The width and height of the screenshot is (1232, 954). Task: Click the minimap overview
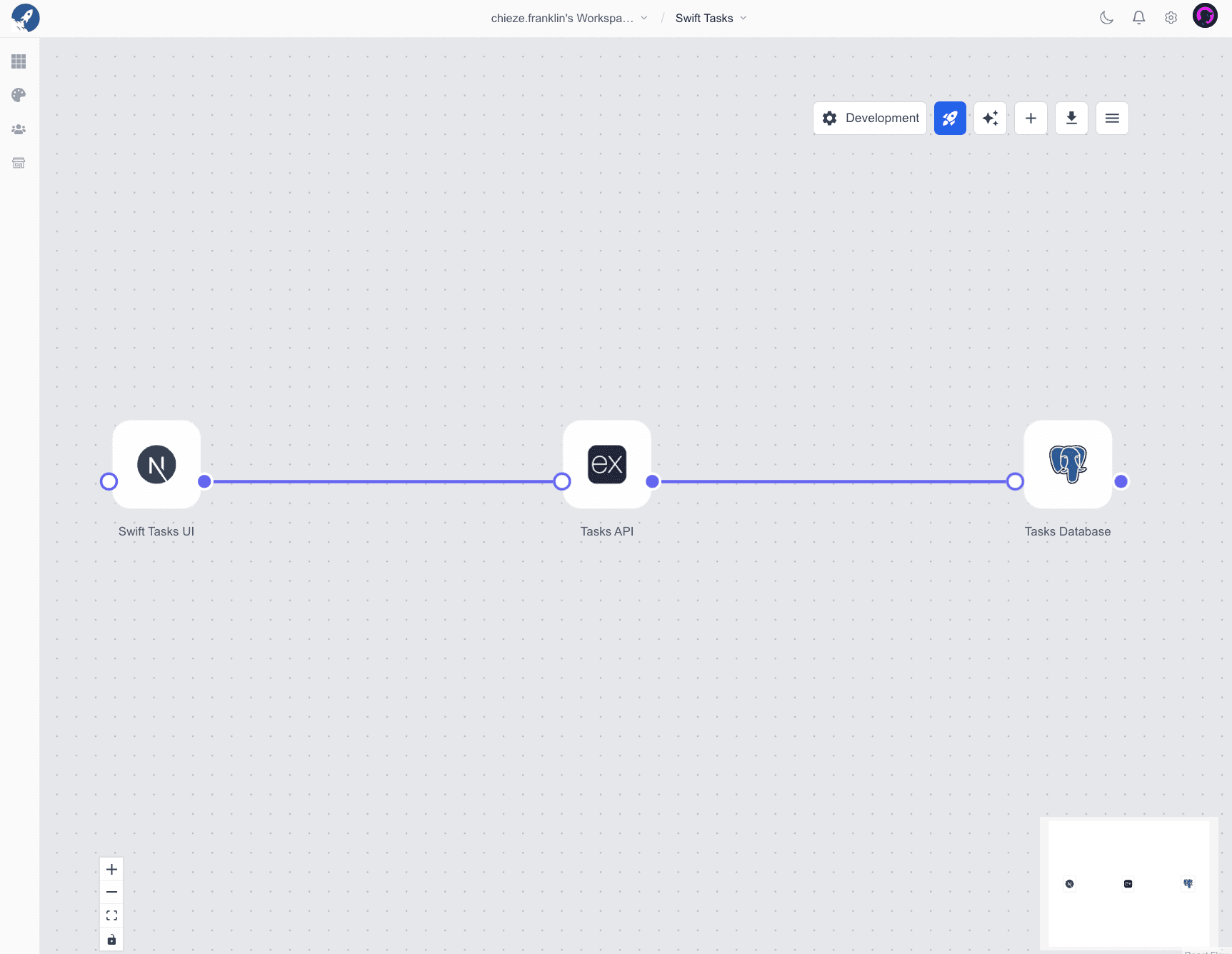point(1128,883)
